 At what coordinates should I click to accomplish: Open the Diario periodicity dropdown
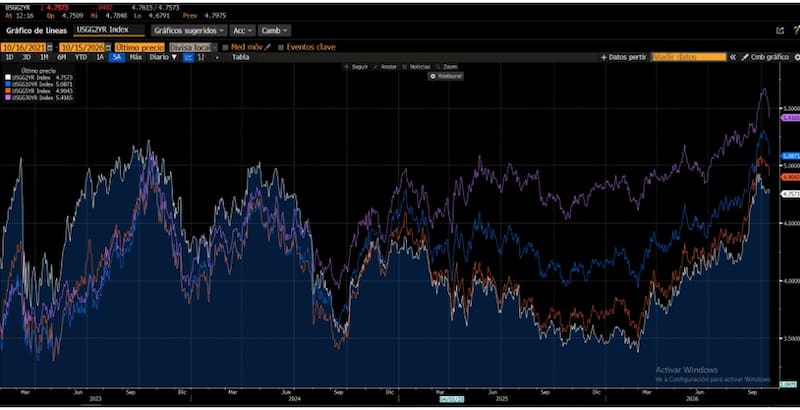pos(163,57)
